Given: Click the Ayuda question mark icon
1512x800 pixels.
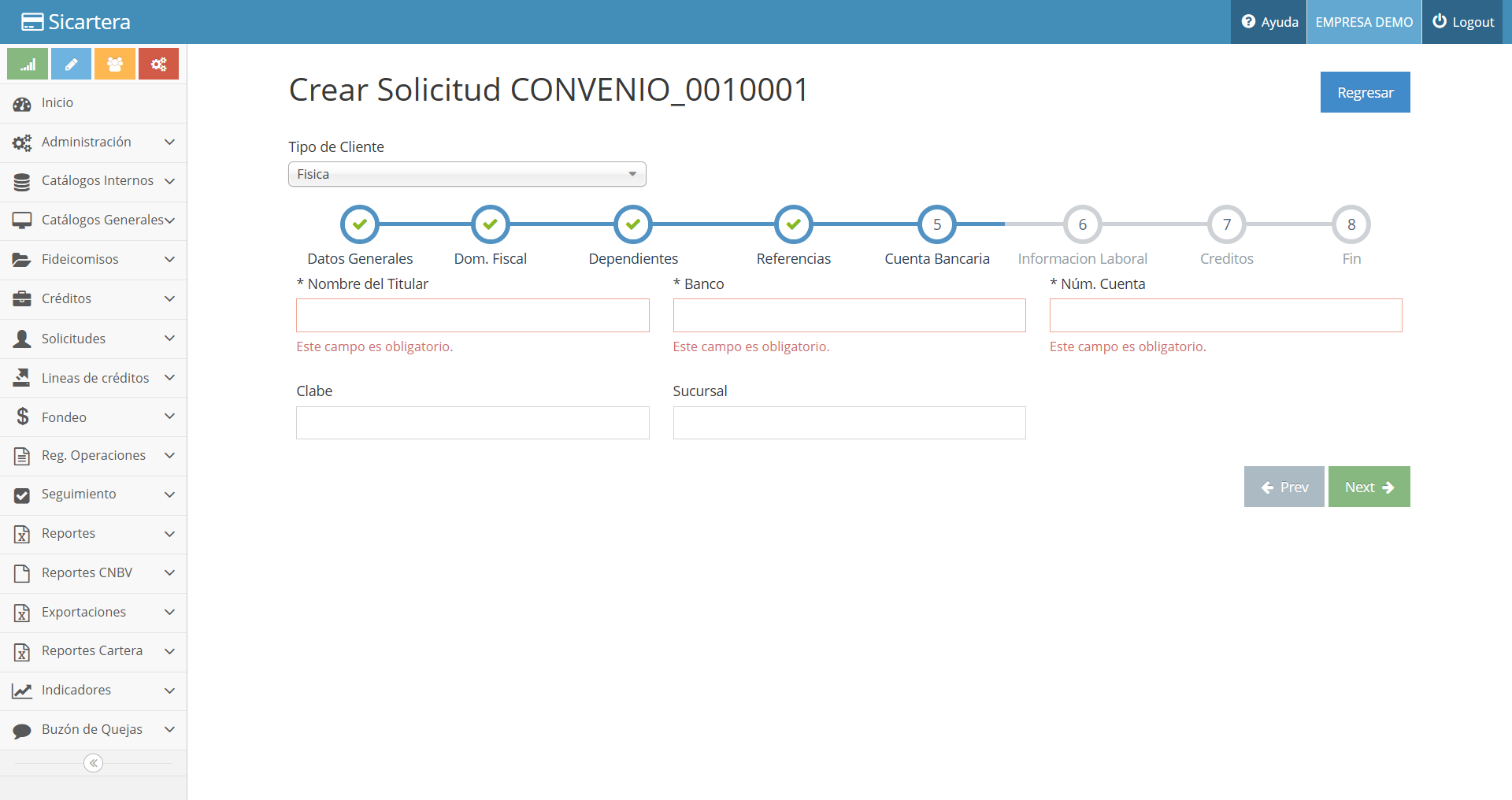Looking at the screenshot, I should [1248, 22].
